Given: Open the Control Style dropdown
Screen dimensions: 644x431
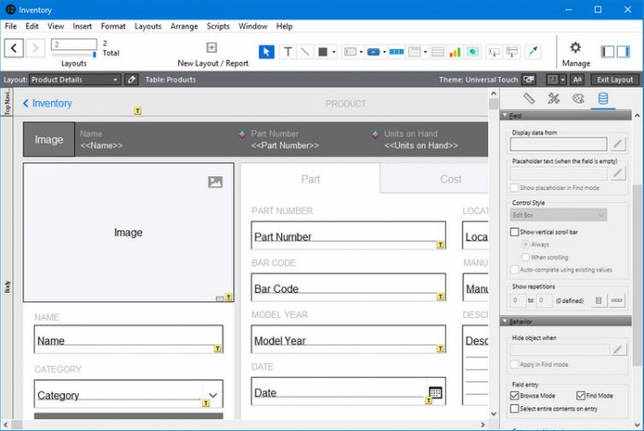Looking at the screenshot, I should [x=558, y=215].
